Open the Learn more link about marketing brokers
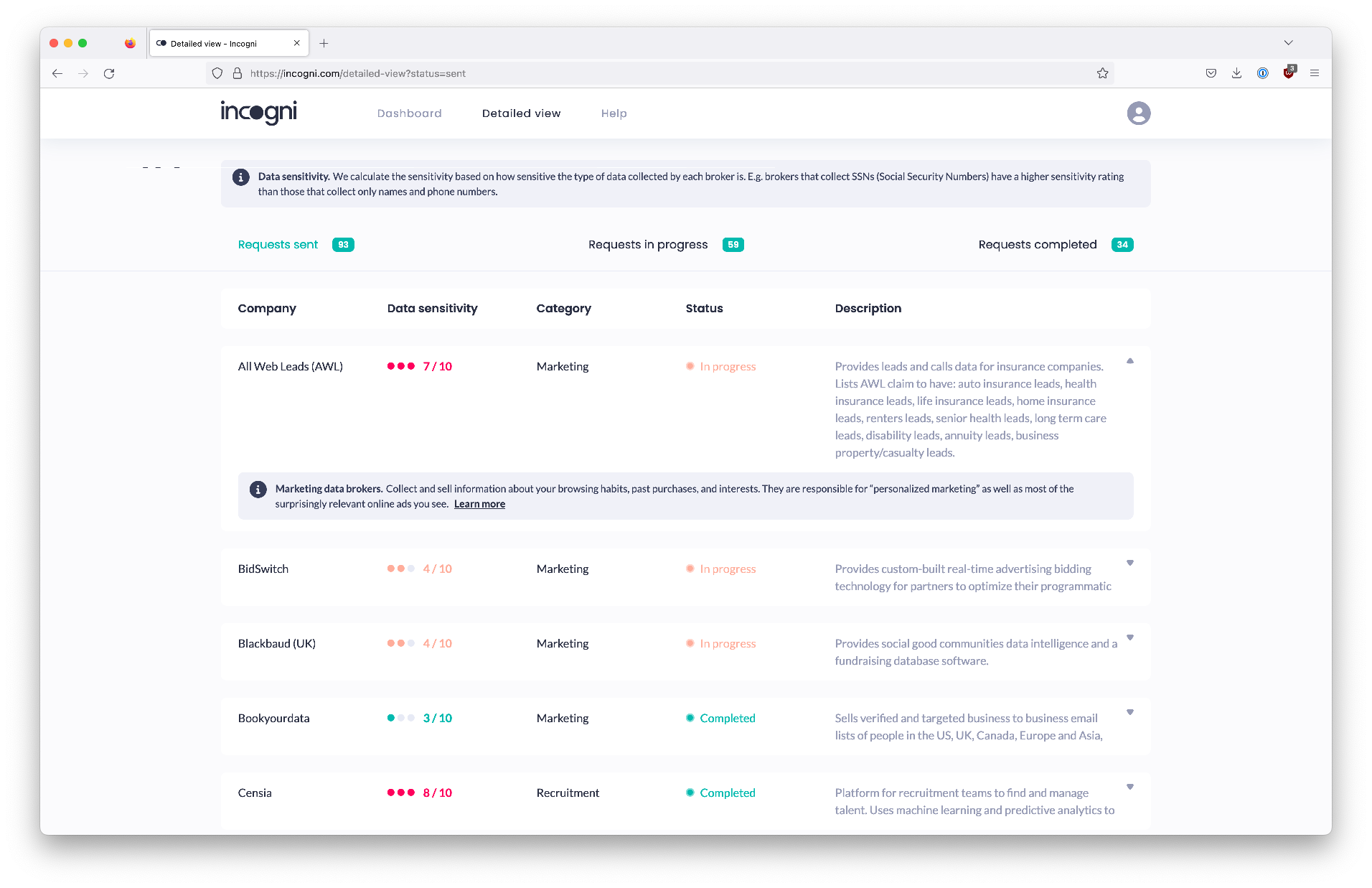The width and height of the screenshot is (1372, 888). (x=479, y=503)
